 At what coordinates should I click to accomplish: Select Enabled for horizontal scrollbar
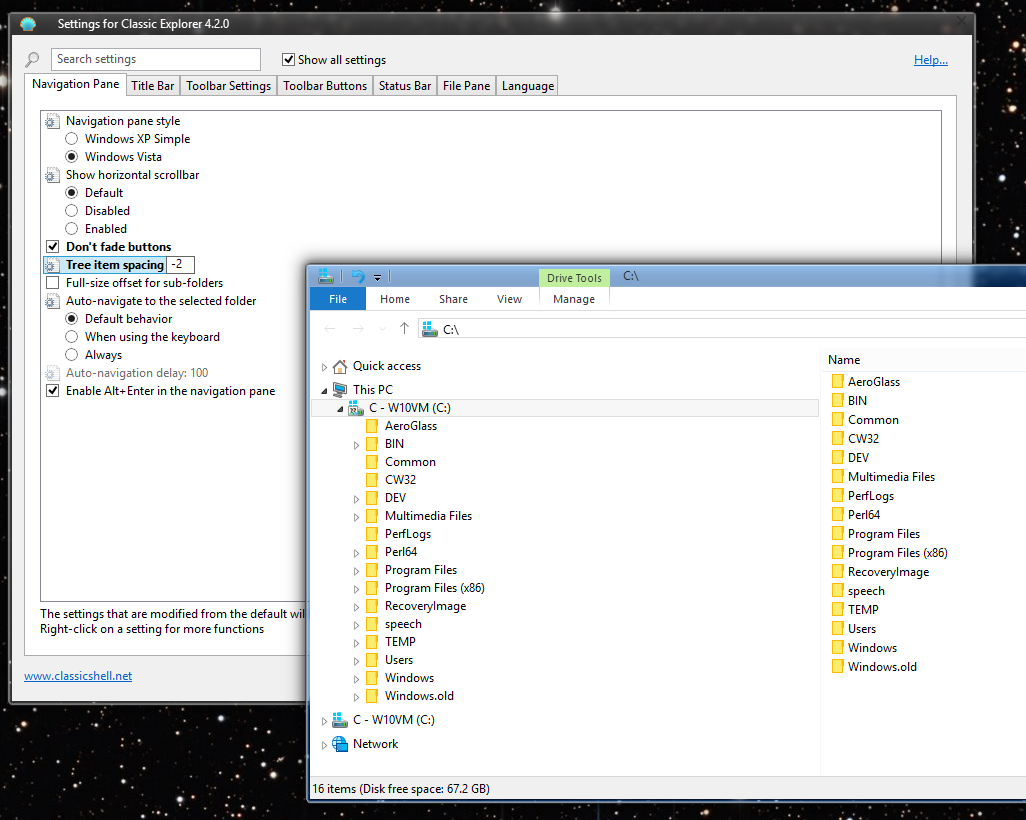coord(72,229)
